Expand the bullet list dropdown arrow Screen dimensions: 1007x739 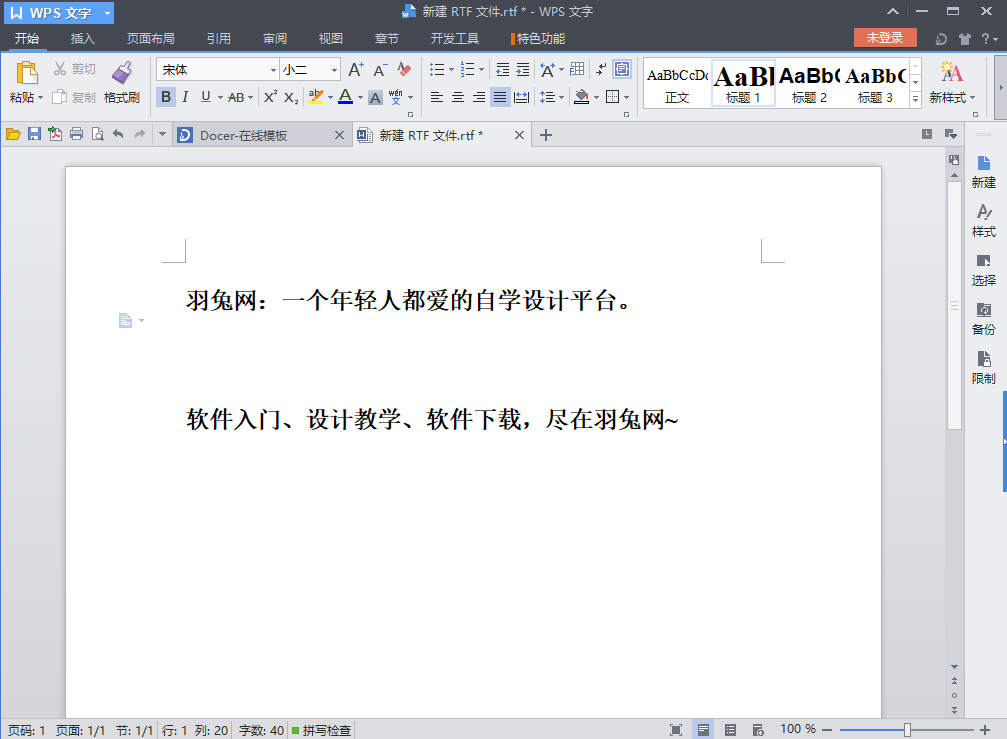coord(451,69)
